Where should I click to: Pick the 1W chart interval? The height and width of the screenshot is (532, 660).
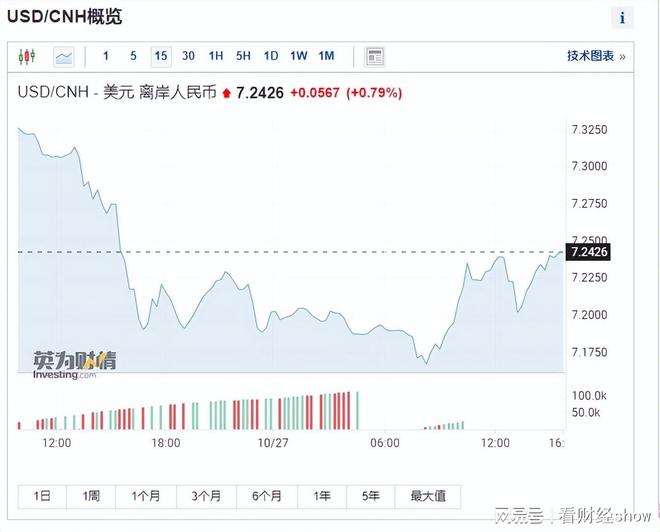coord(298,56)
